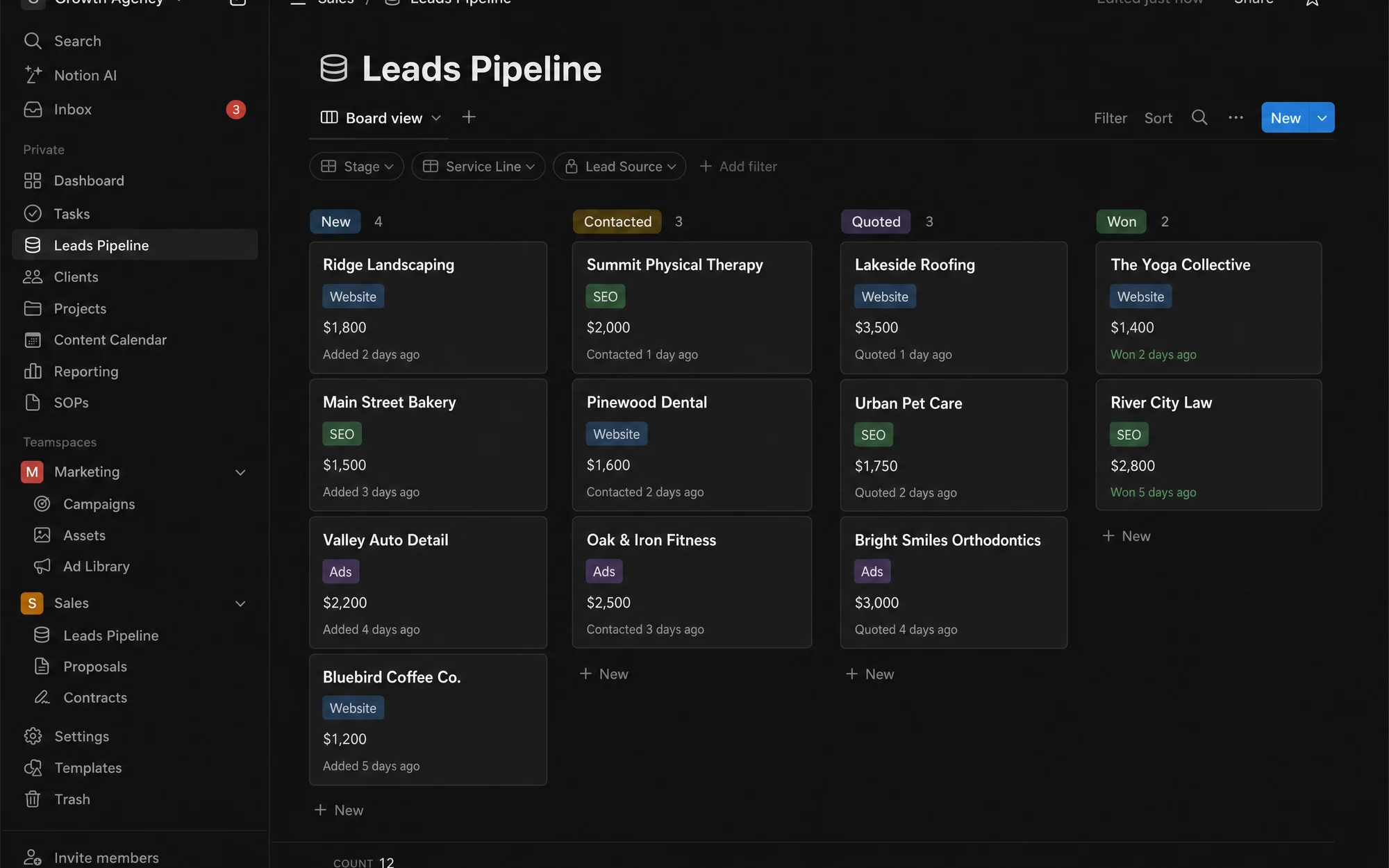Viewport: 1389px width, 868px height.
Task: Open the Bright Smiles Orthodontics card
Action: tap(954, 583)
